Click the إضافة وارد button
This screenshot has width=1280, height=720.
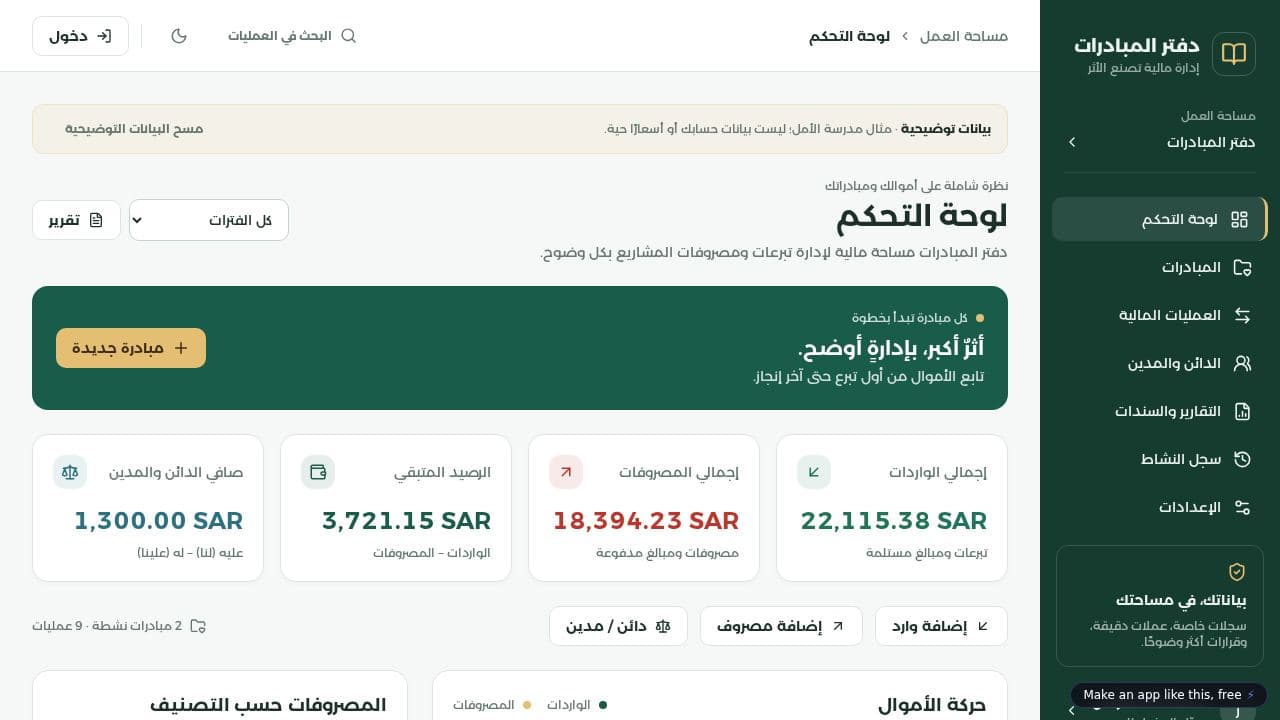click(941, 626)
